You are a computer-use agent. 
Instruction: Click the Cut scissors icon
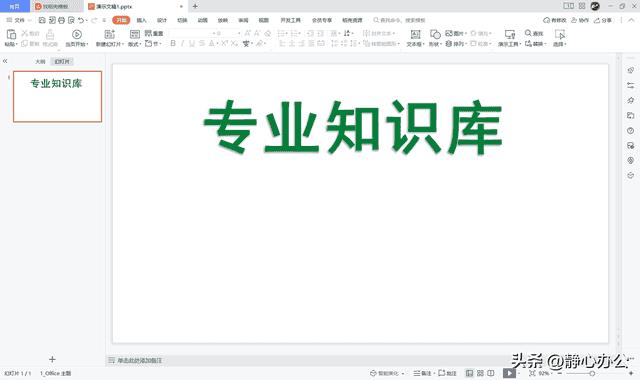tap(25, 33)
